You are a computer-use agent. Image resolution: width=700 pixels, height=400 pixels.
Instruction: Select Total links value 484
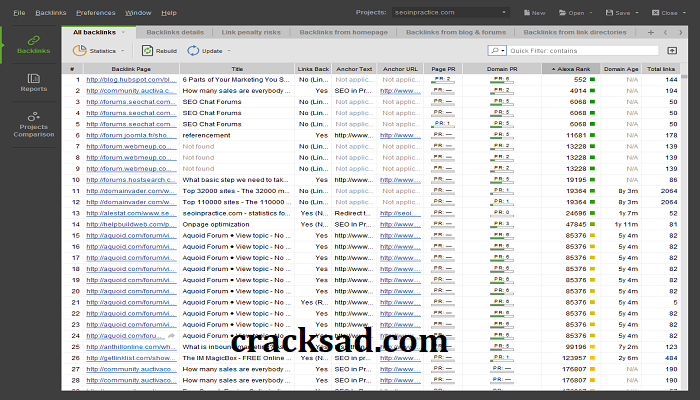tap(671, 358)
